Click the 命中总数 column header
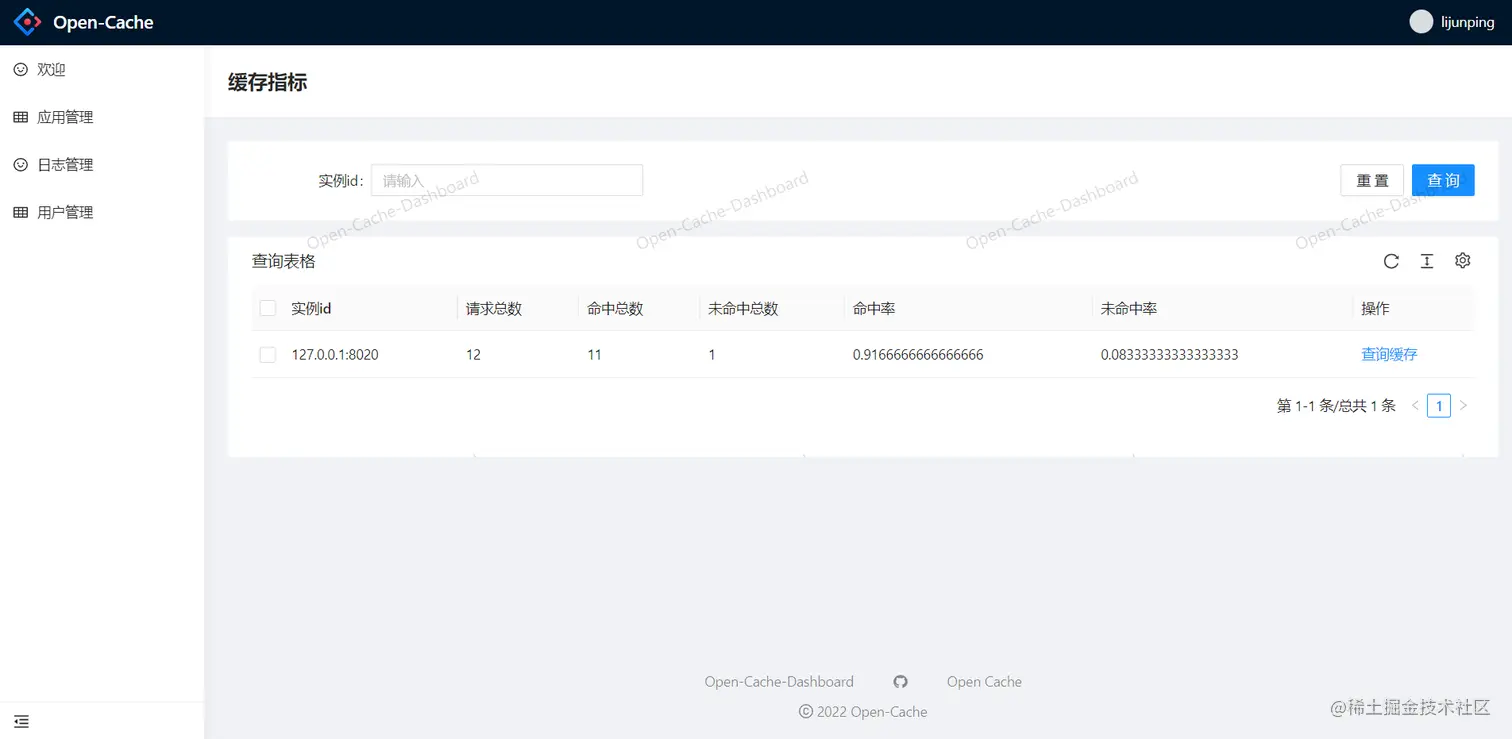This screenshot has width=1512, height=739. click(x=615, y=308)
